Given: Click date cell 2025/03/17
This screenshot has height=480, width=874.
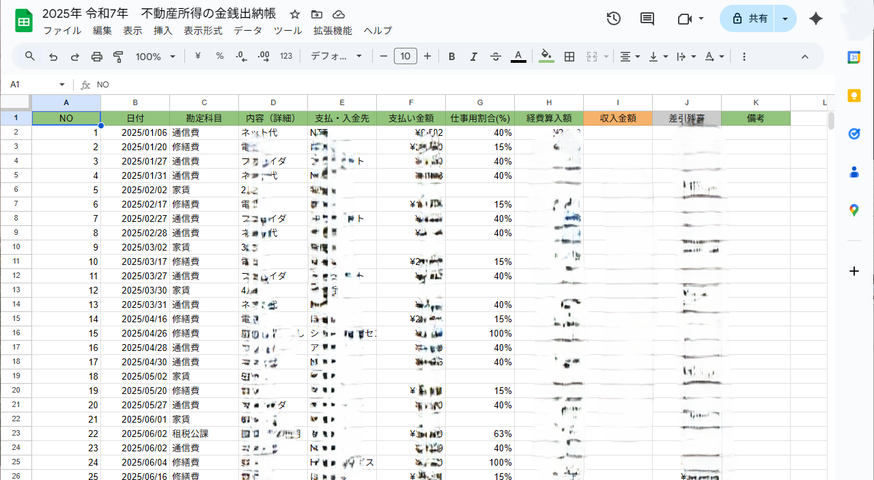Looking at the screenshot, I should pyautogui.click(x=135, y=261).
